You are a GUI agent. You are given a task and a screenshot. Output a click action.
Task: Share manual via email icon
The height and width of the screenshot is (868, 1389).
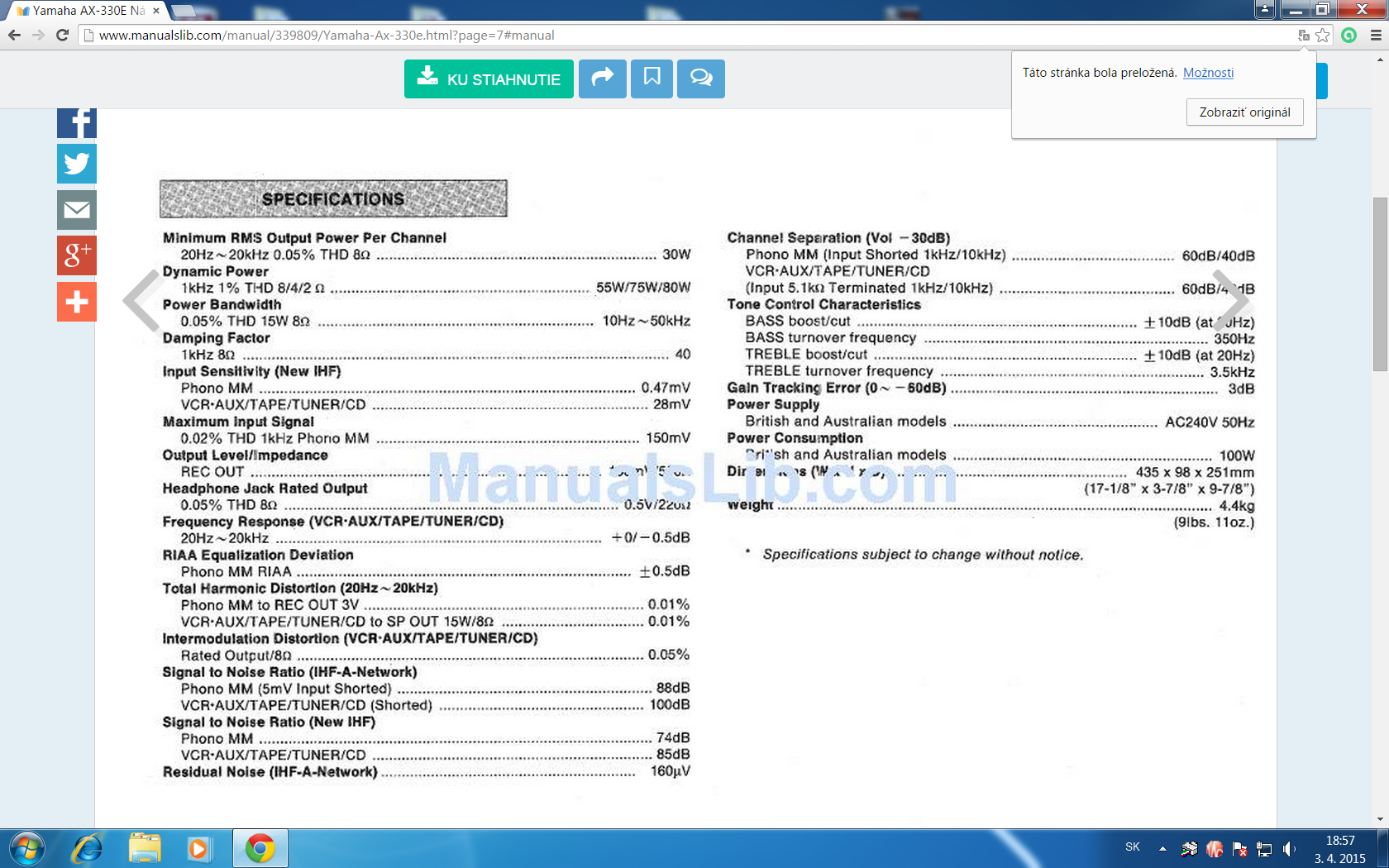[x=77, y=210]
